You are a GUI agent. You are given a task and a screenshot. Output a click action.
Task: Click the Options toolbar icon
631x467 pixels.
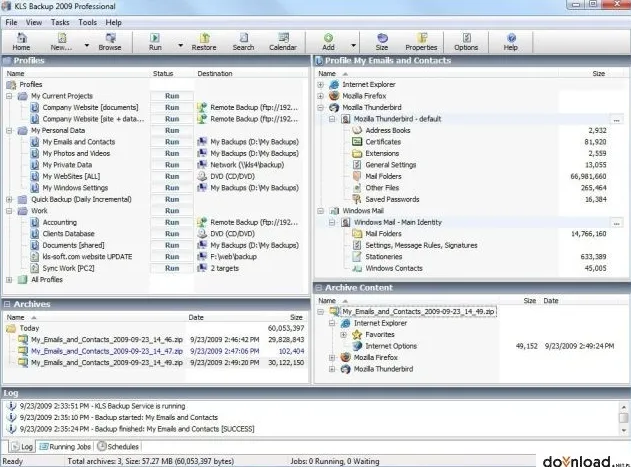(x=466, y=42)
